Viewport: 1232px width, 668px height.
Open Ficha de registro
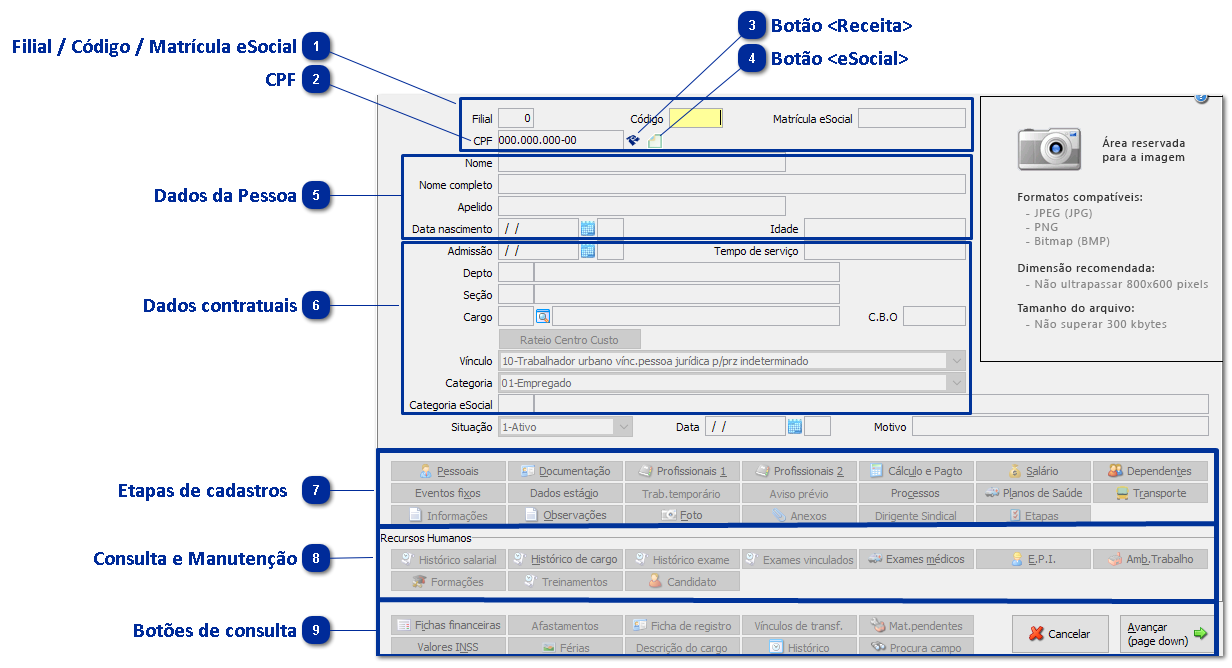[682, 625]
